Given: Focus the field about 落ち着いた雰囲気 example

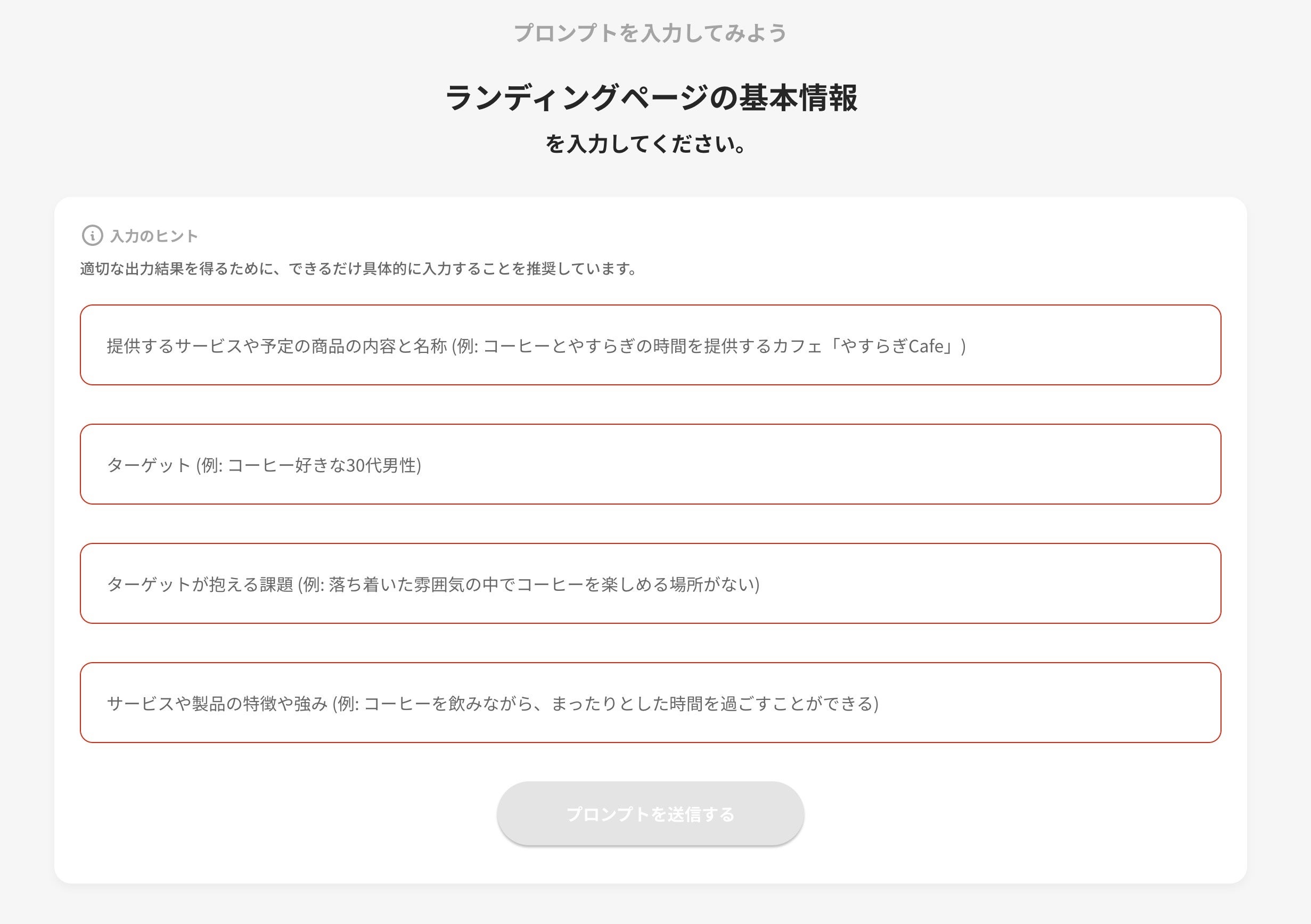Looking at the screenshot, I should pyautogui.click(x=650, y=583).
